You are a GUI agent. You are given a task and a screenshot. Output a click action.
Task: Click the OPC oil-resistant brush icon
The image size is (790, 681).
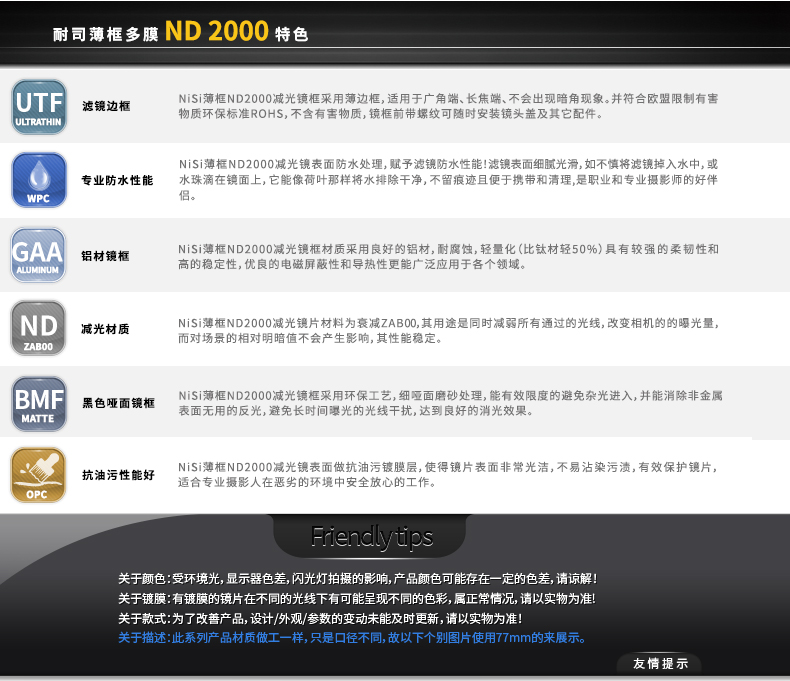pyautogui.click(x=38, y=474)
